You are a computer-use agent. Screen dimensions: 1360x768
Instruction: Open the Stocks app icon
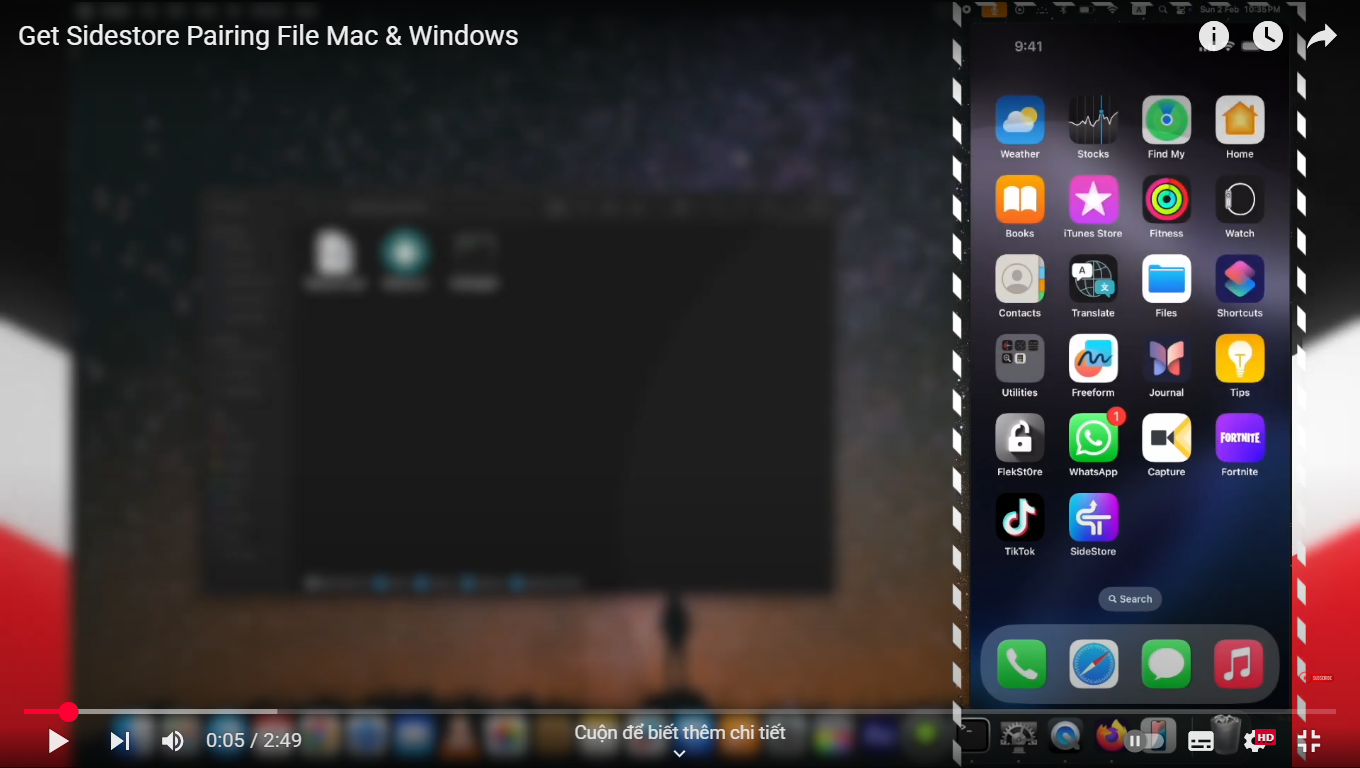coord(1093,120)
